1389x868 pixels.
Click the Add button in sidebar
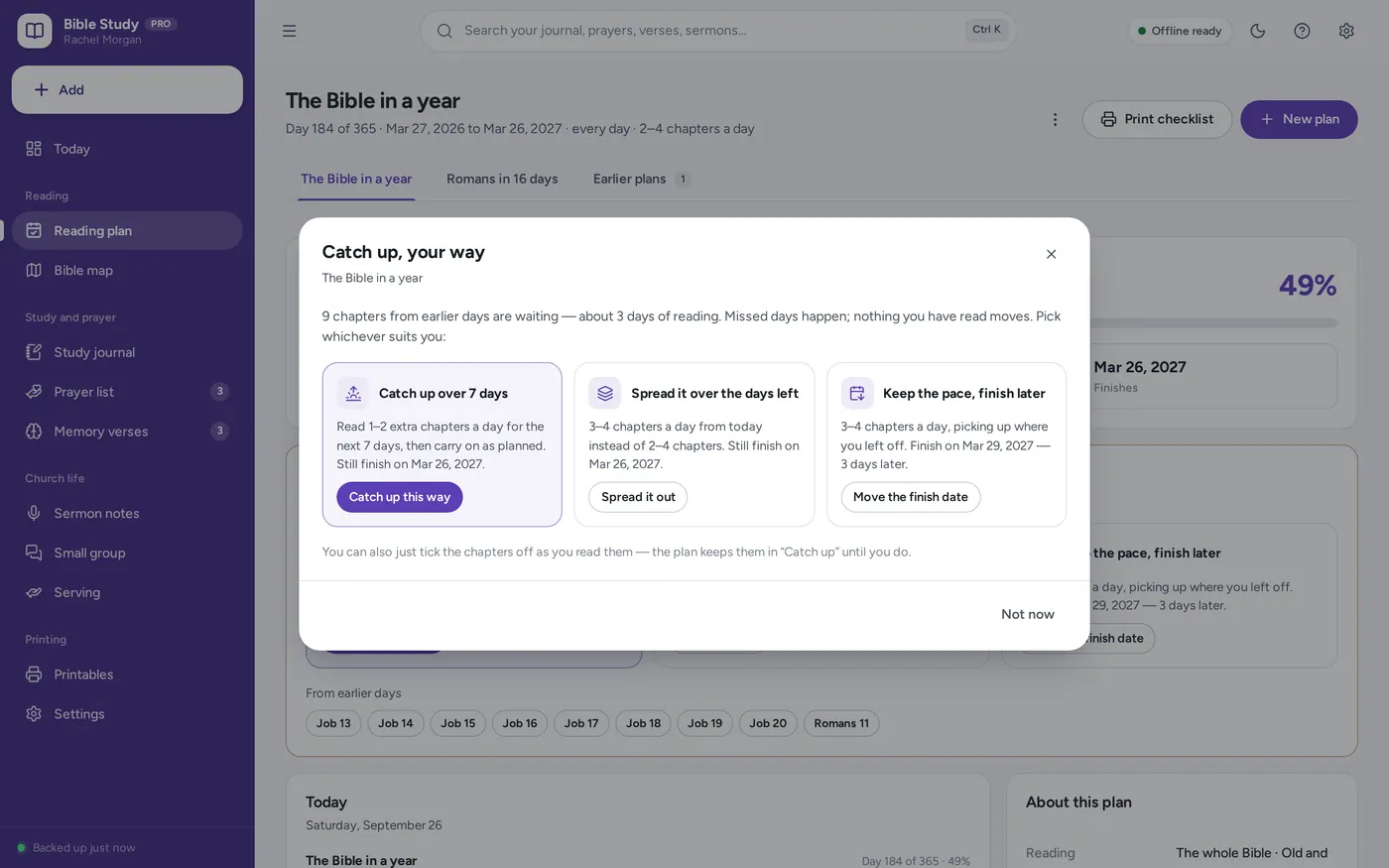point(127,89)
